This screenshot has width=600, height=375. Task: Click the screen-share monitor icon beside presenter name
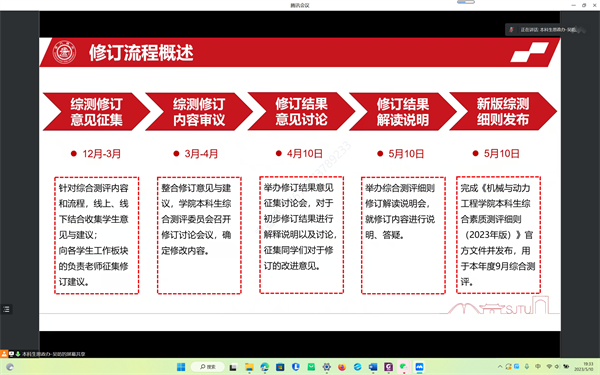[x=11, y=354]
